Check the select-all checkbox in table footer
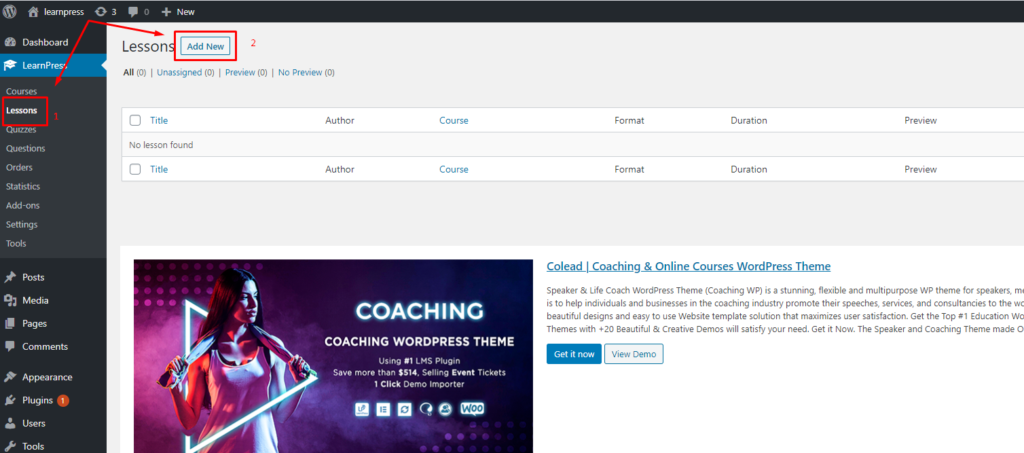This screenshot has width=1024, height=453. pos(135,170)
